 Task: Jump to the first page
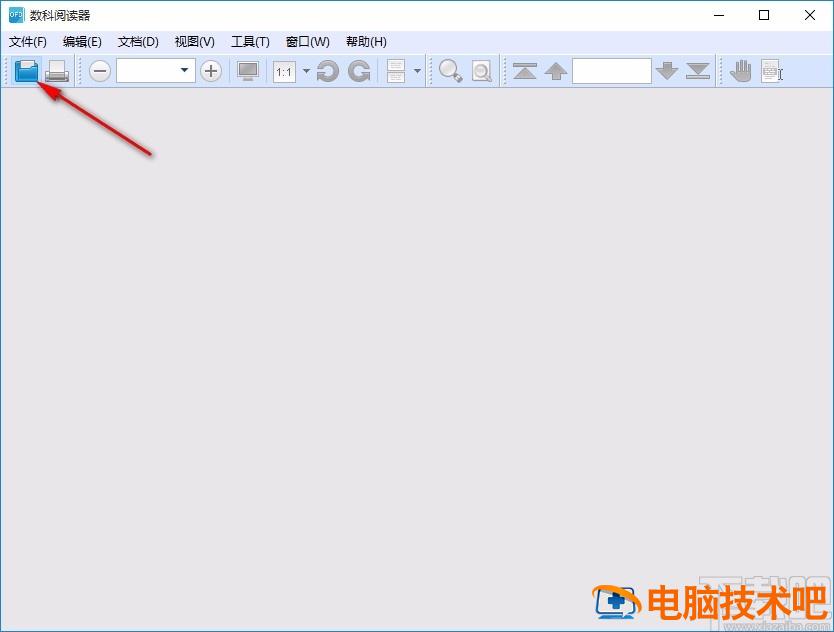[x=525, y=71]
